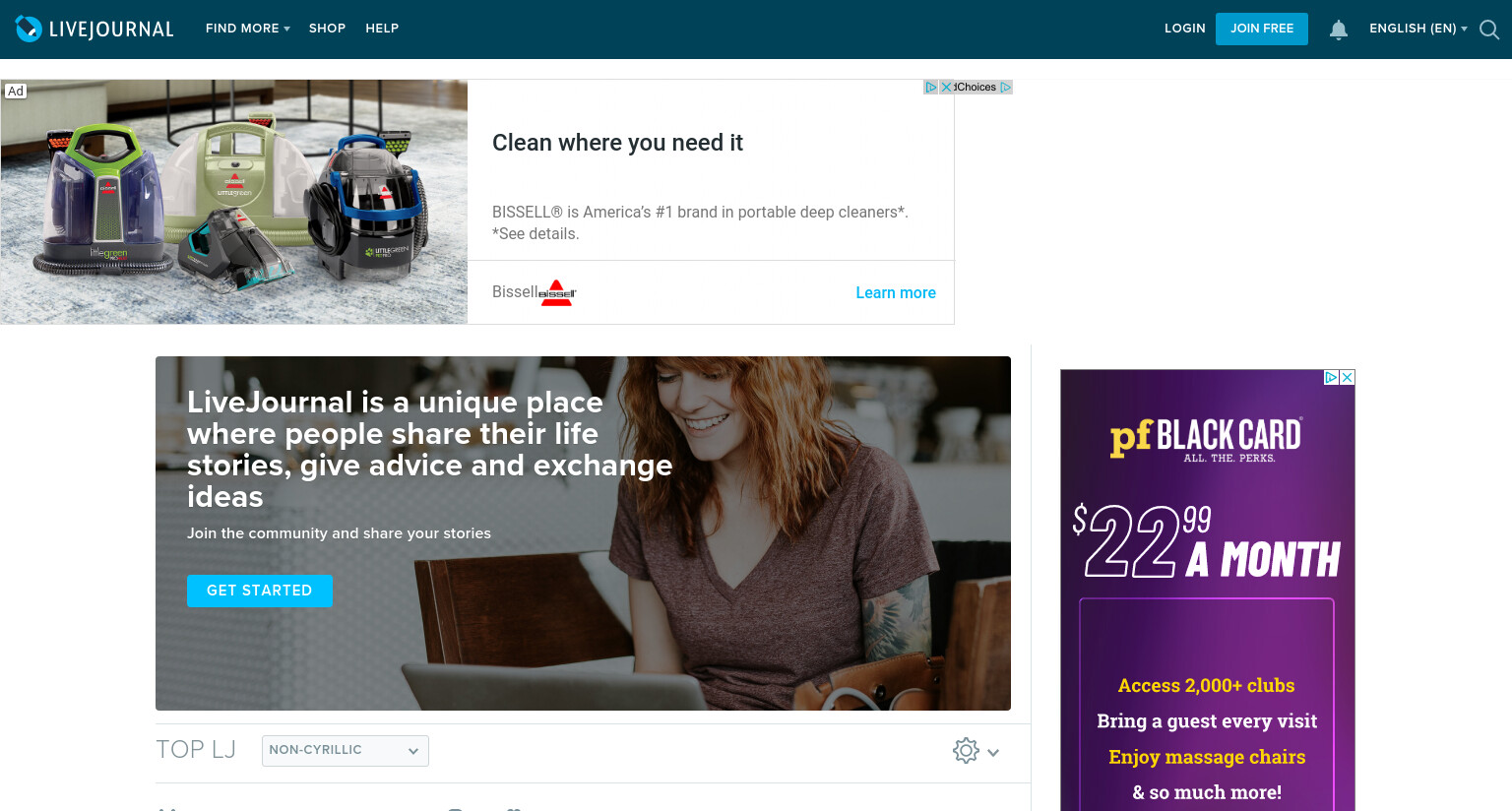Close the pf Black Card ad
The image size is (1512, 811).
click(1348, 377)
